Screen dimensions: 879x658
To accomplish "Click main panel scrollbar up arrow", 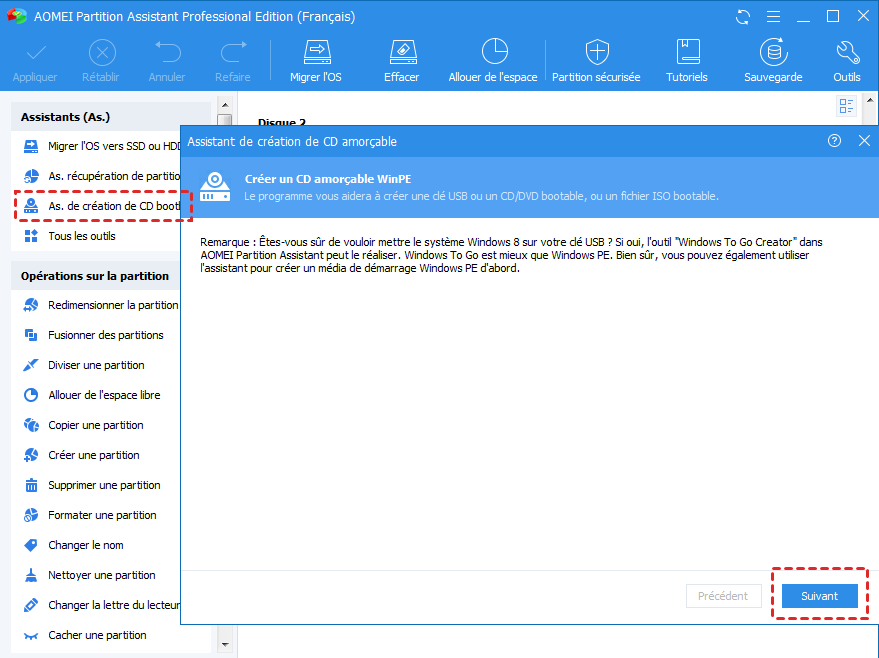I will [870, 101].
